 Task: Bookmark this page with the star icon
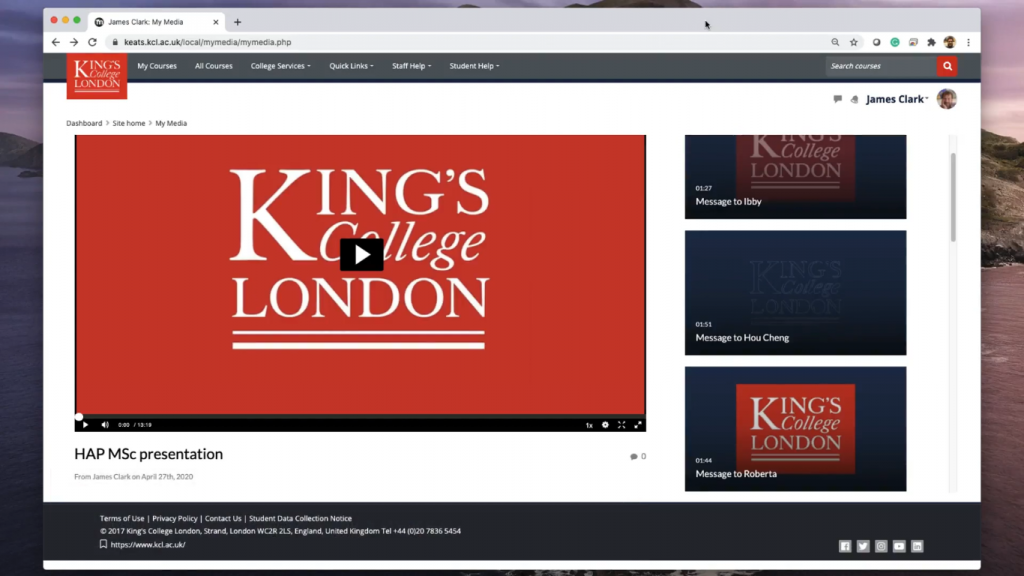click(854, 42)
